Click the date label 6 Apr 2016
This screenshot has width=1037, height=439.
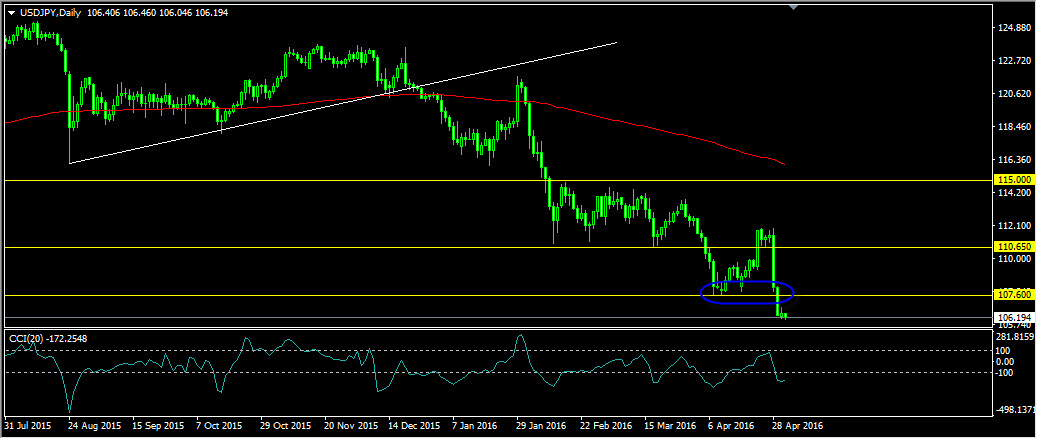[x=731, y=426]
